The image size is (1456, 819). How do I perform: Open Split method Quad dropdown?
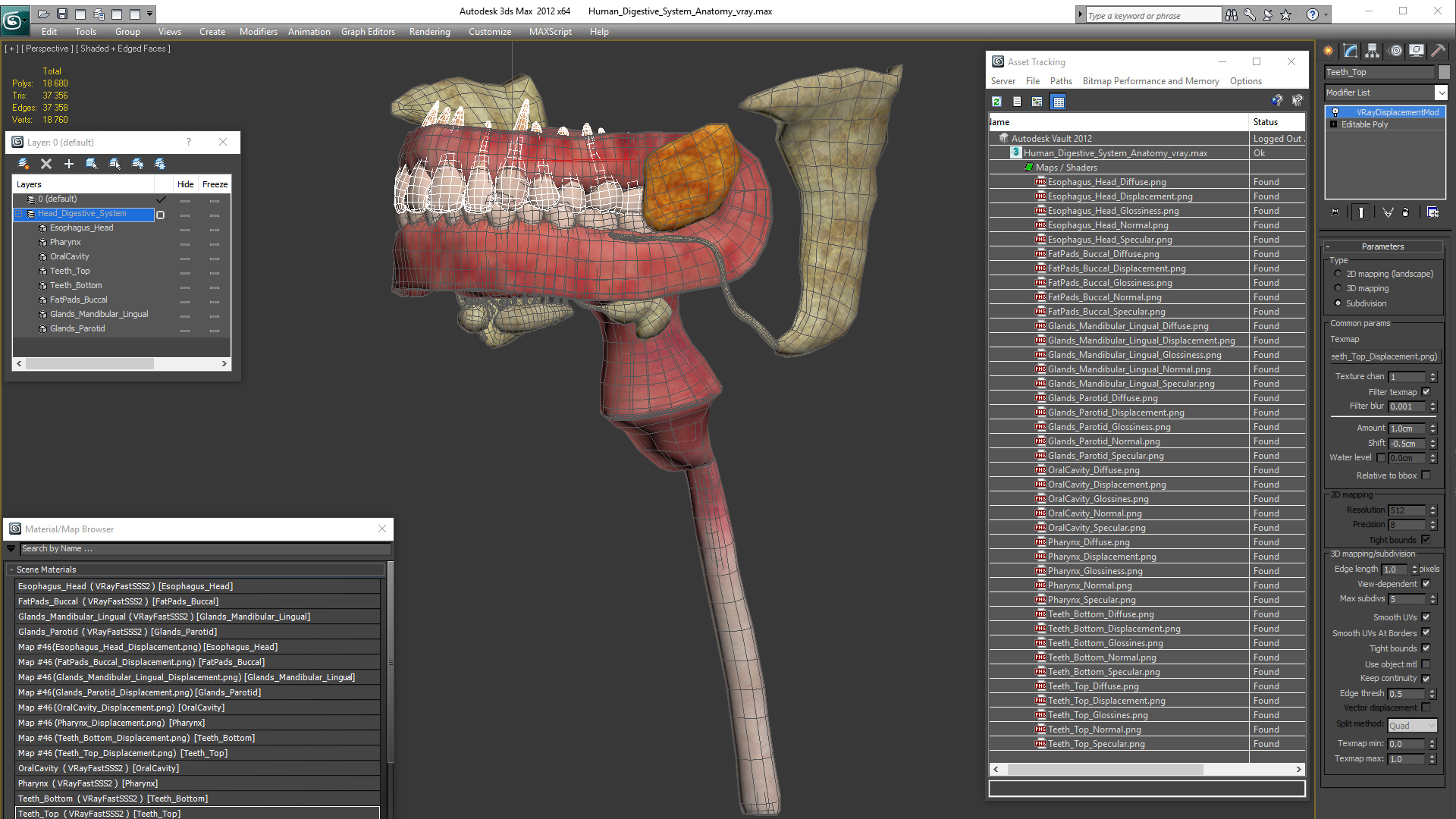1412,726
